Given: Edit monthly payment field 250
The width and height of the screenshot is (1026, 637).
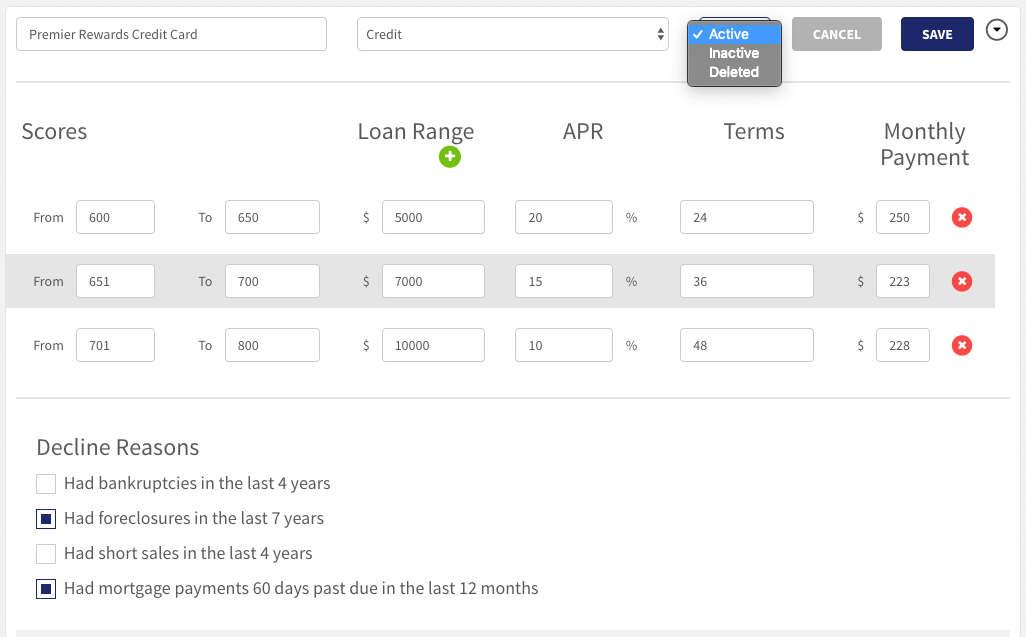Looking at the screenshot, I should [902, 217].
